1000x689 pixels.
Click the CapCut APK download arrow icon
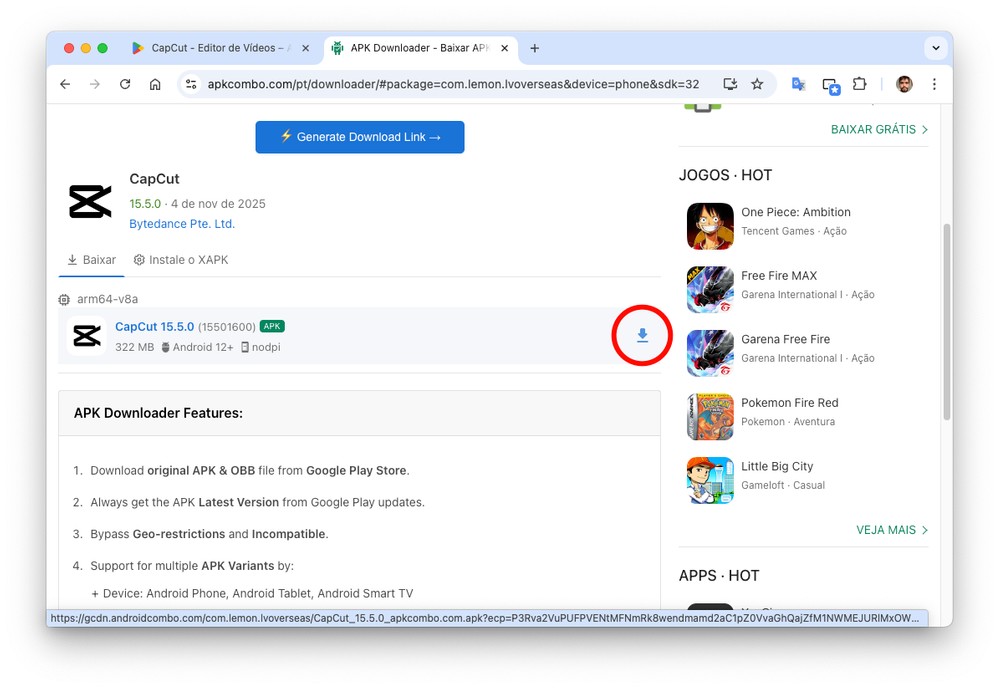[642, 336]
